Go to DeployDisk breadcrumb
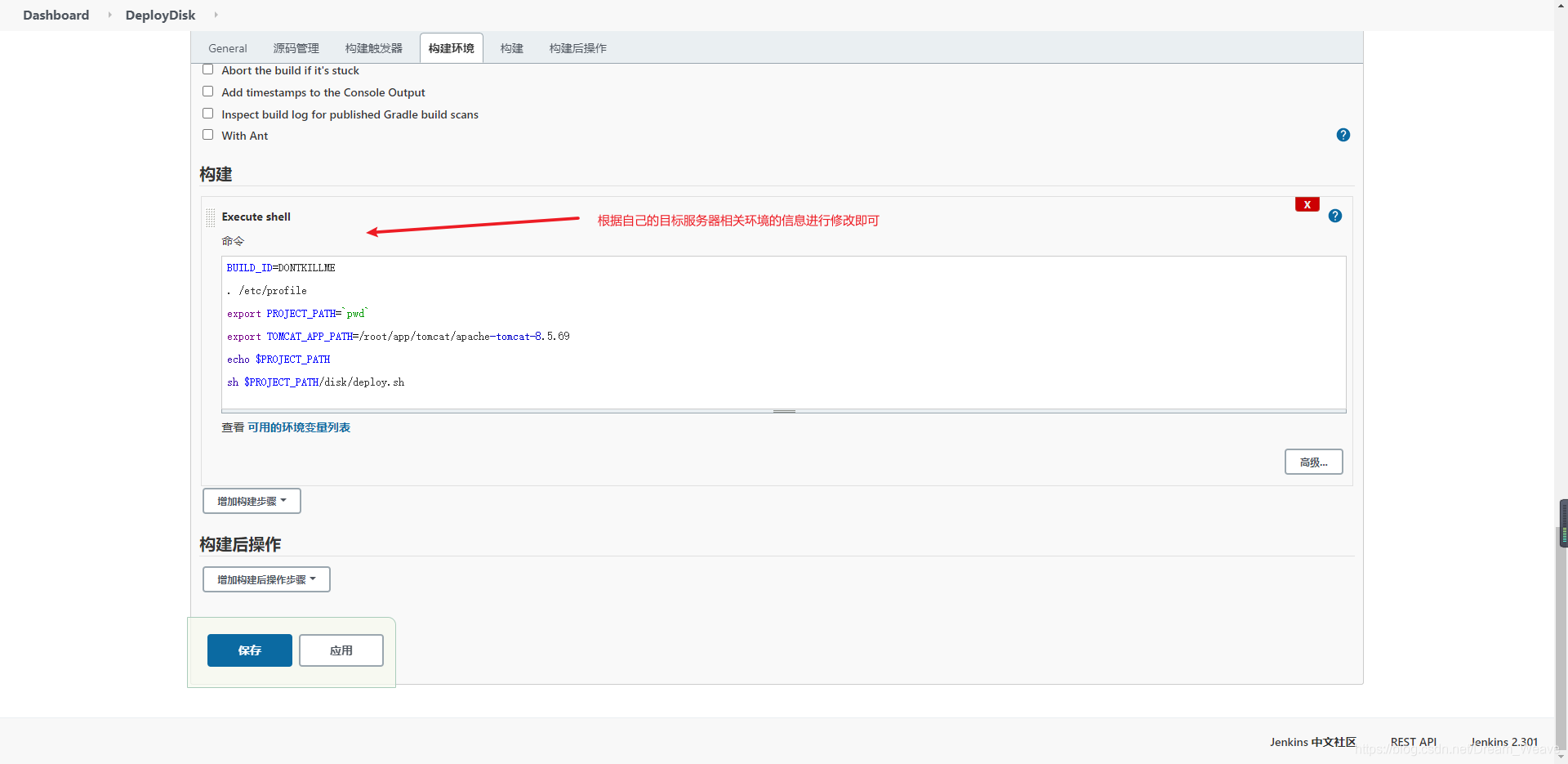Screen dimensions: 1568x764 click(160, 15)
